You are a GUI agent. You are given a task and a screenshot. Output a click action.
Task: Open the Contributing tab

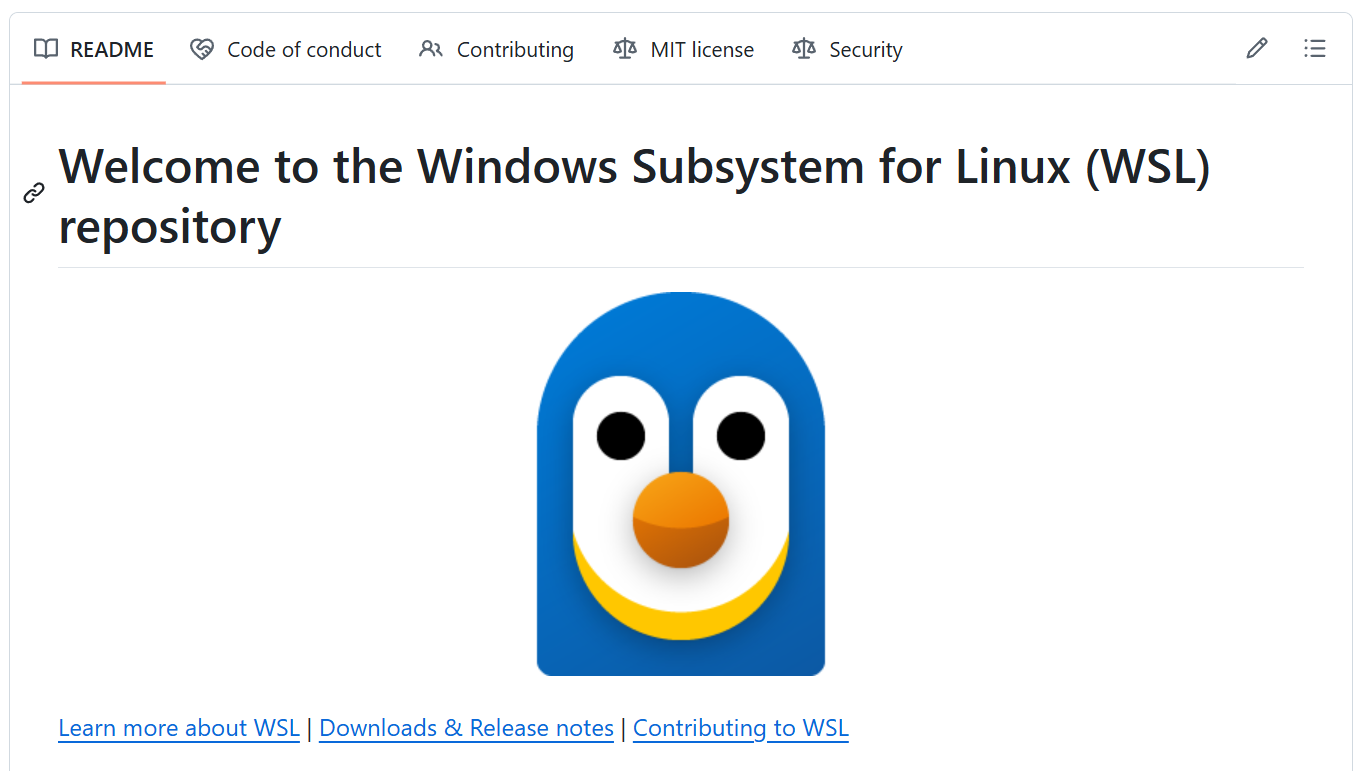click(x=515, y=50)
